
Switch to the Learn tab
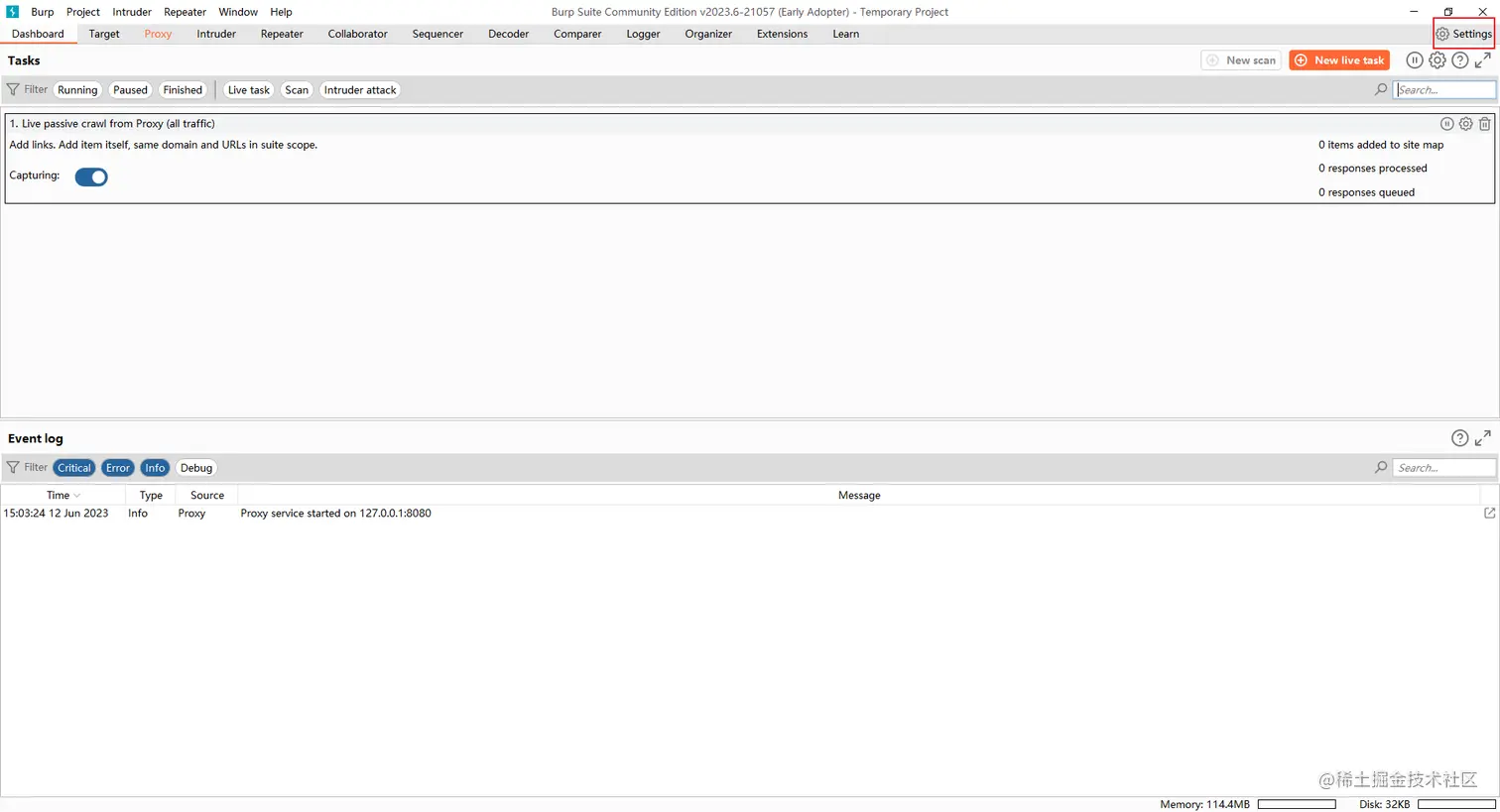[x=846, y=34]
